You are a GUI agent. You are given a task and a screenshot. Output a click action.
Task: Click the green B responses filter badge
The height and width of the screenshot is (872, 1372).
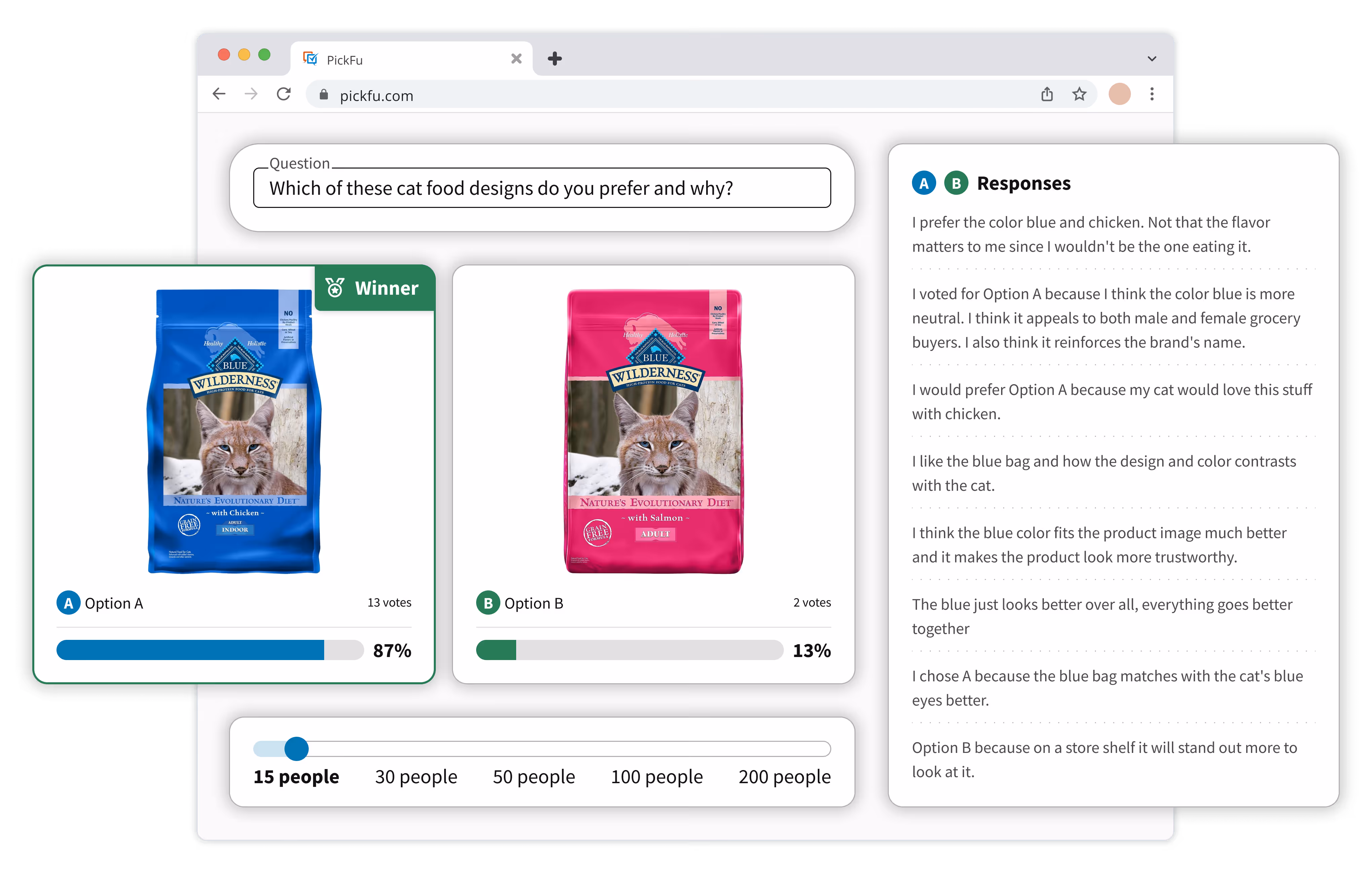[956, 184]
